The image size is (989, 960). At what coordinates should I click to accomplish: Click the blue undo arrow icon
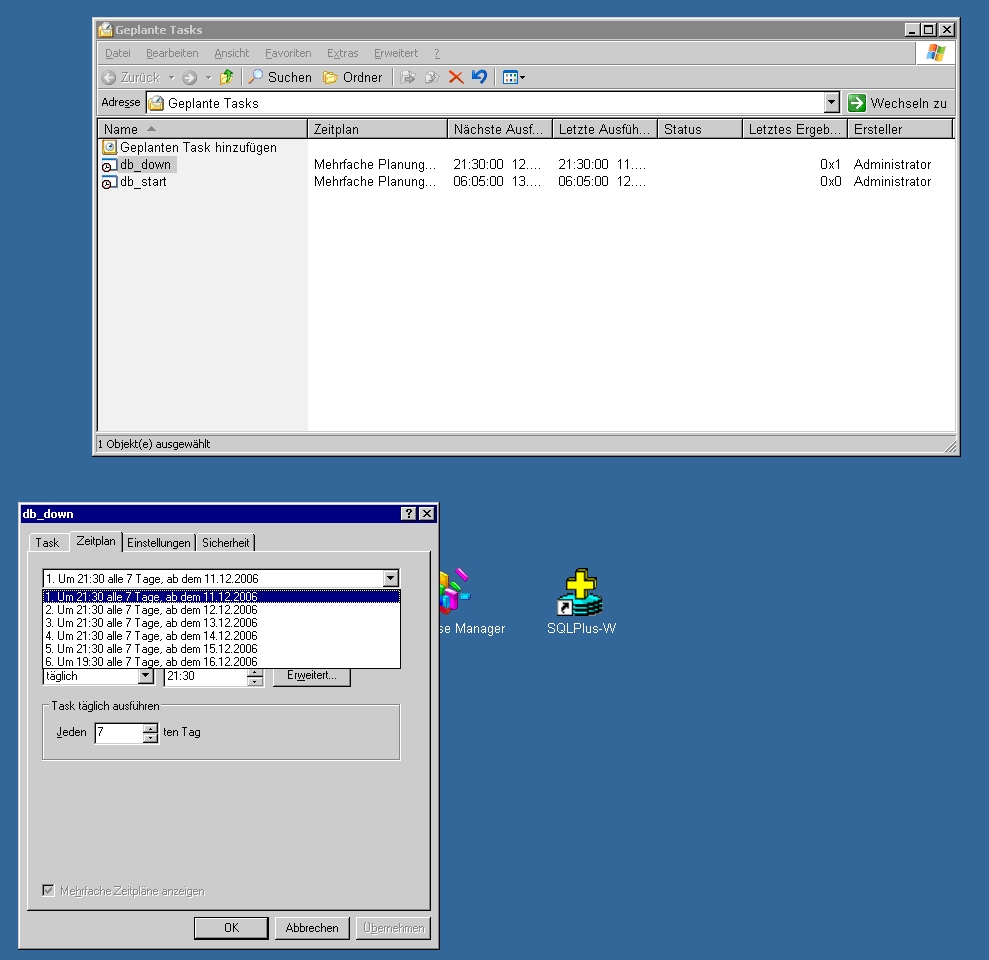point(479,77)
